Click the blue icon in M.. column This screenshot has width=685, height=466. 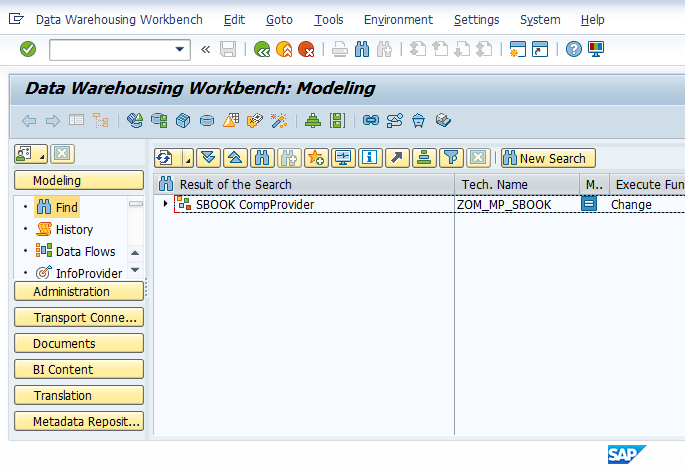pos(588,204)
